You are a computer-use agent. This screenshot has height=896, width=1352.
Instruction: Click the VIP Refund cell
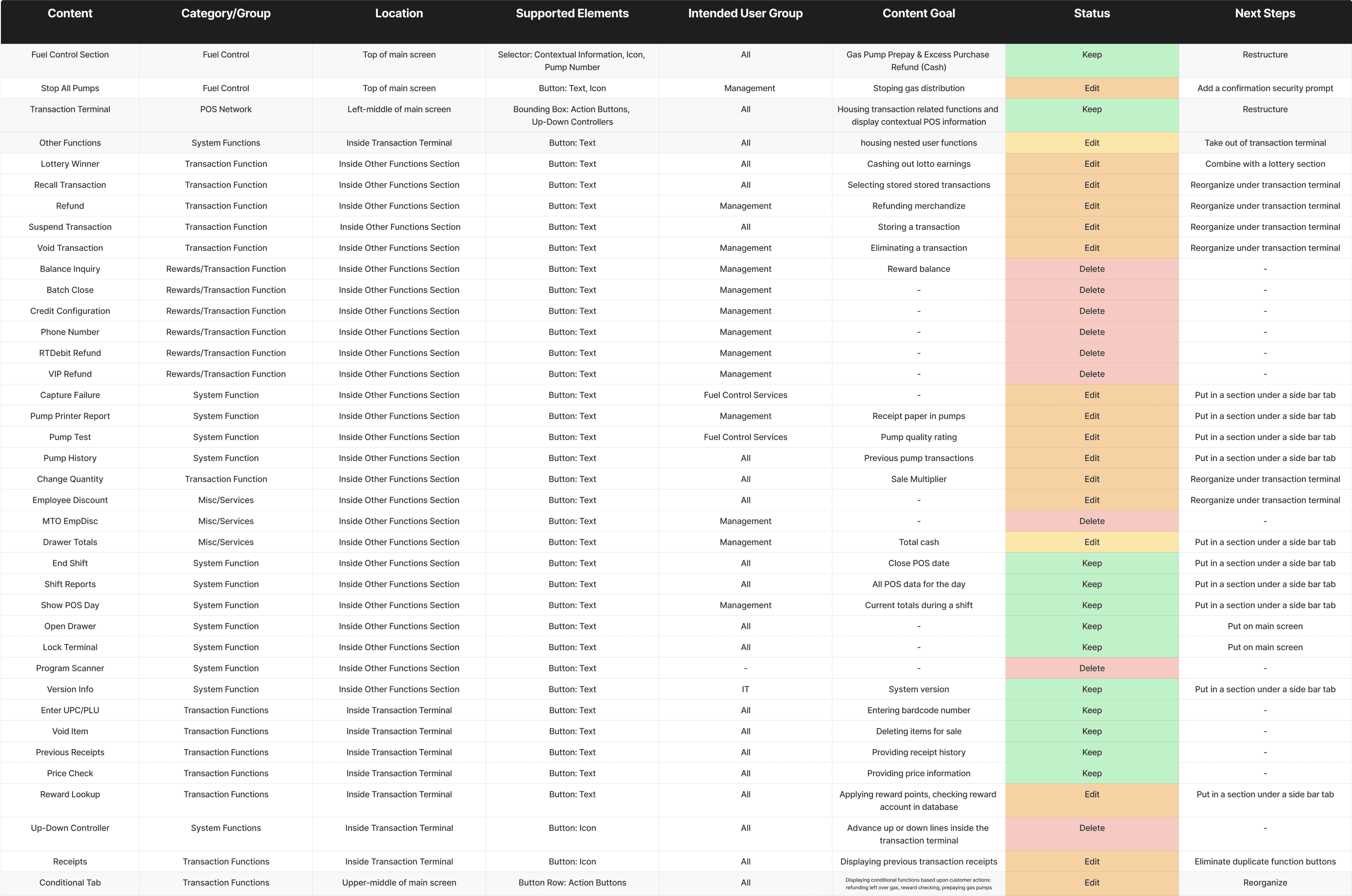coord(70,374)
